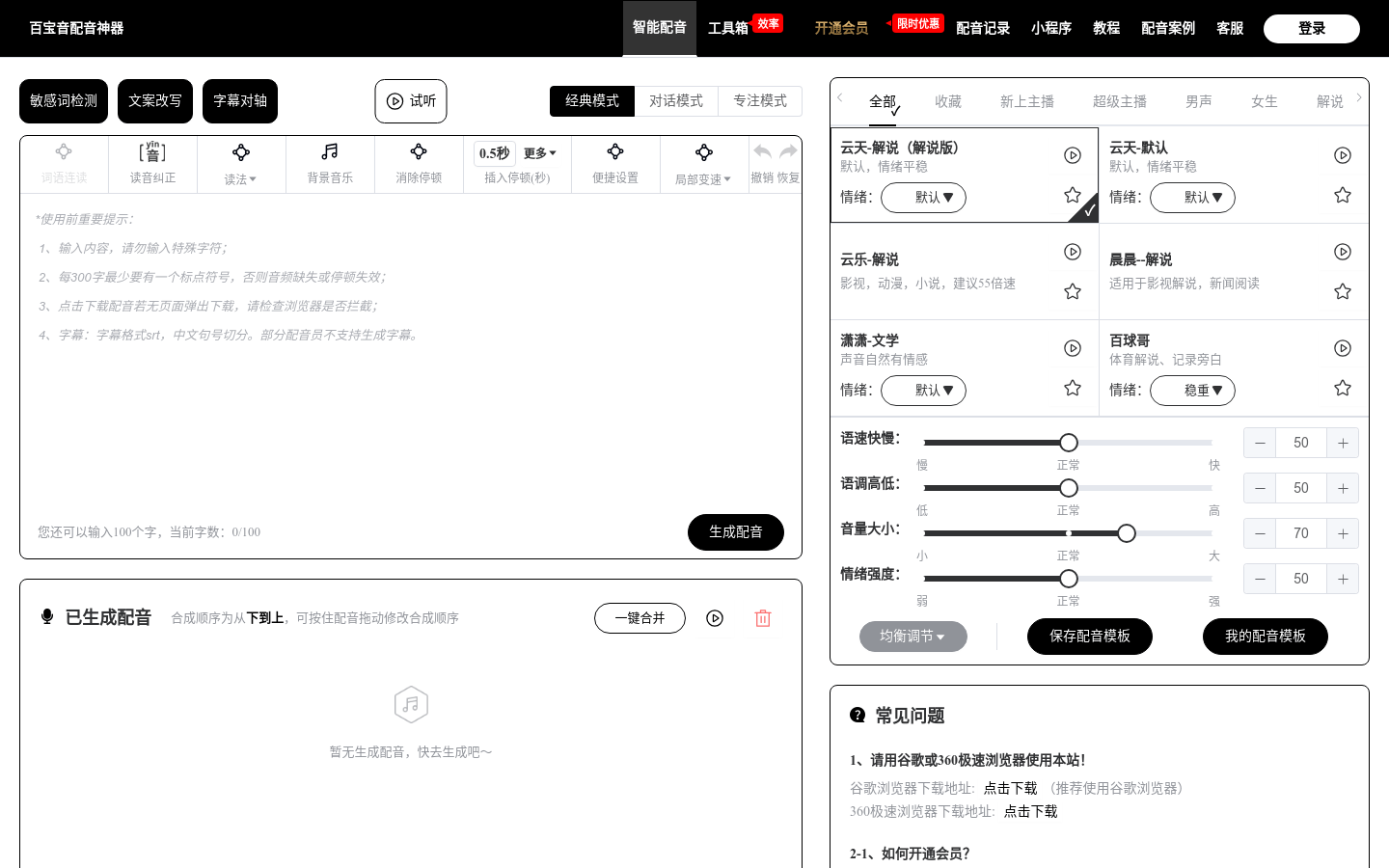Click the 登录 login button

coord(1312,29)
